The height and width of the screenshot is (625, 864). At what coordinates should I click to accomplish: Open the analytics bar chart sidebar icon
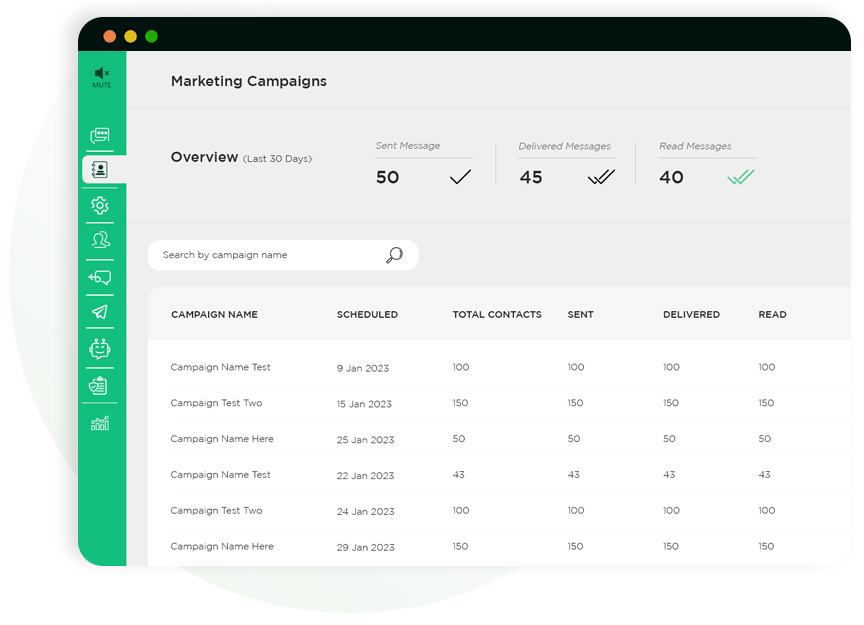coord(100,423)
